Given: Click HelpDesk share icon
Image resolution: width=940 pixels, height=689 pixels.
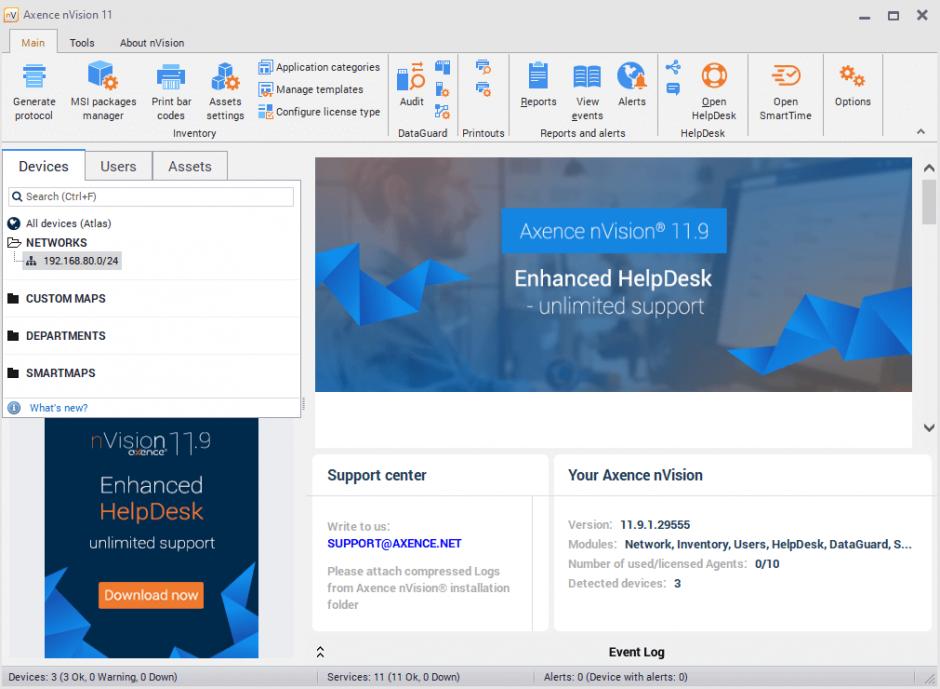Looking at the screenshot, I should pos(673,67).
